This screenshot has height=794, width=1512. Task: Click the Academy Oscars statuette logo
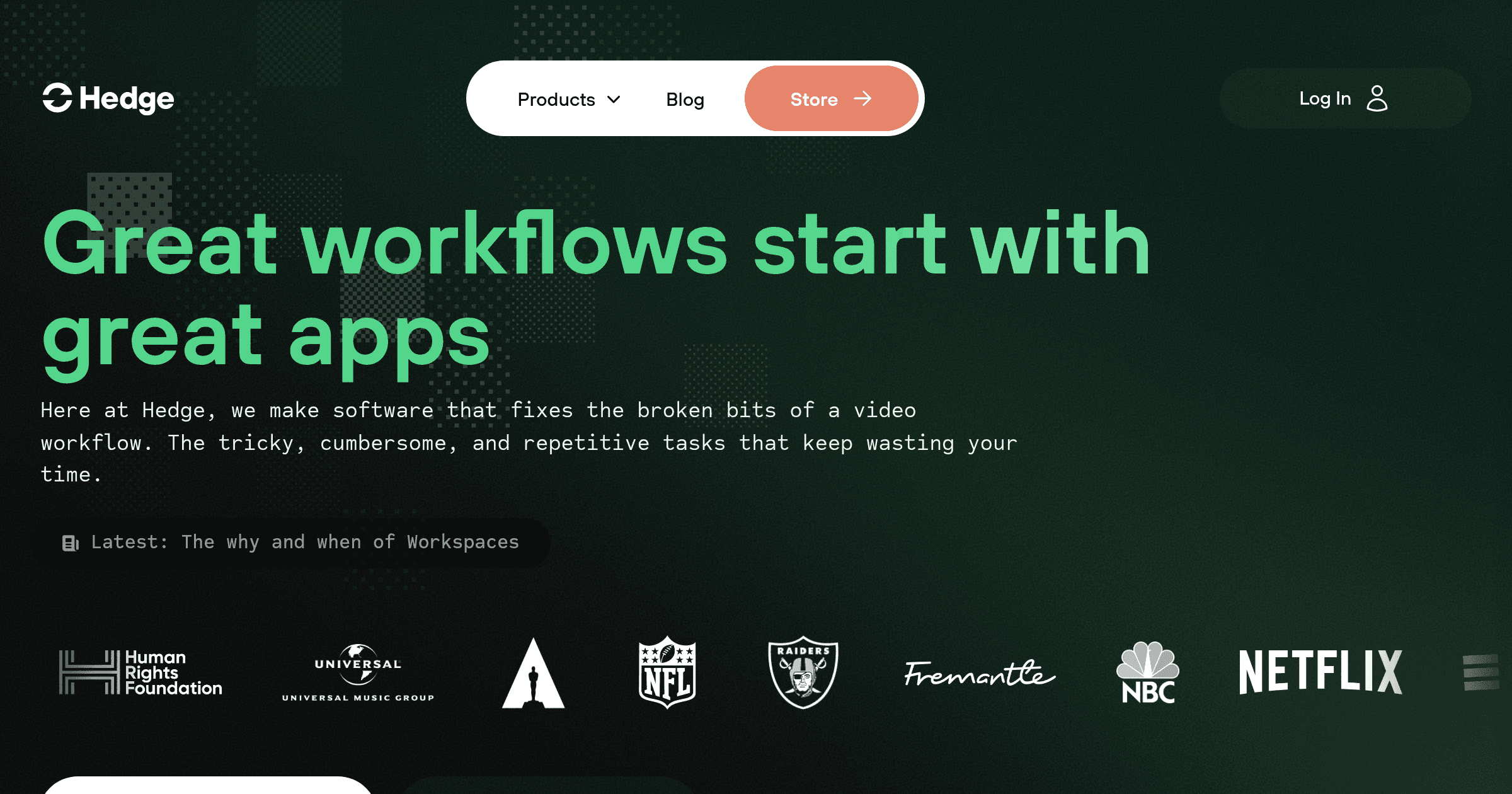[533, 672]
